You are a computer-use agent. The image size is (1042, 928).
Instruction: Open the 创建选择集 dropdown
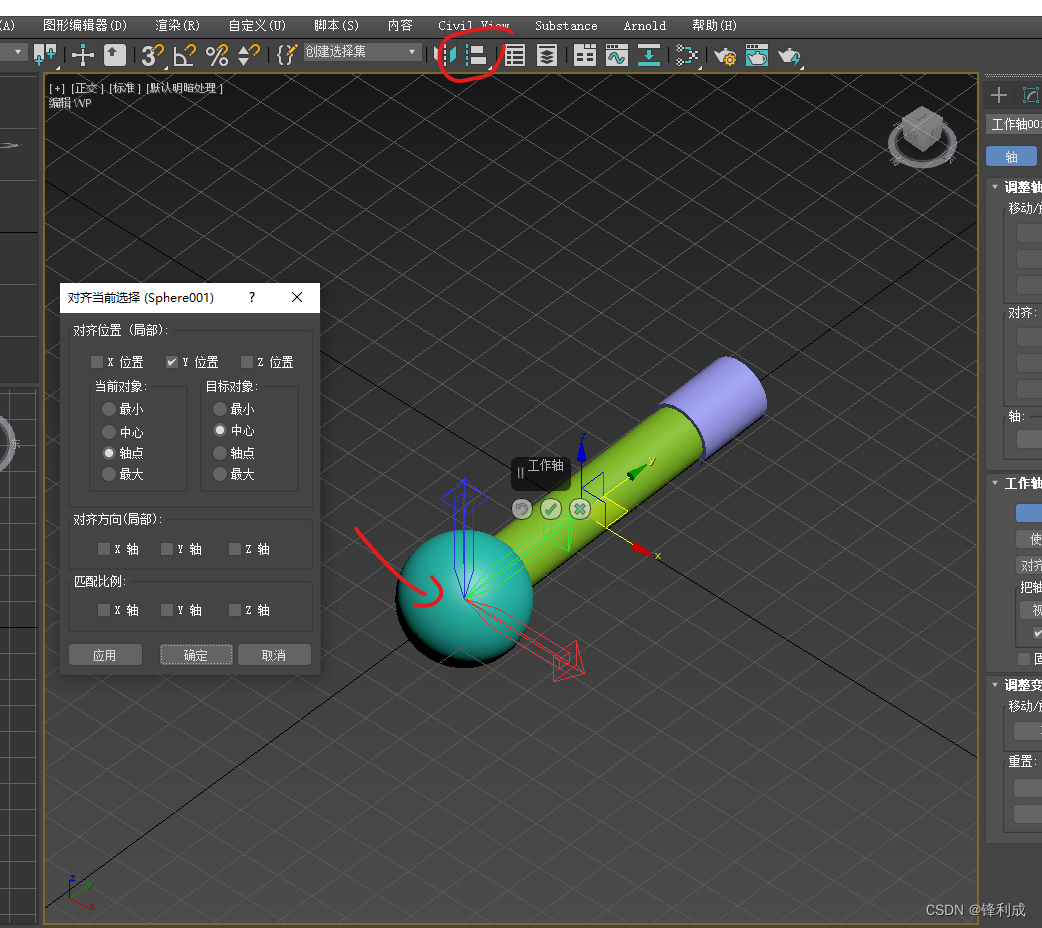(x=362, y=51)
